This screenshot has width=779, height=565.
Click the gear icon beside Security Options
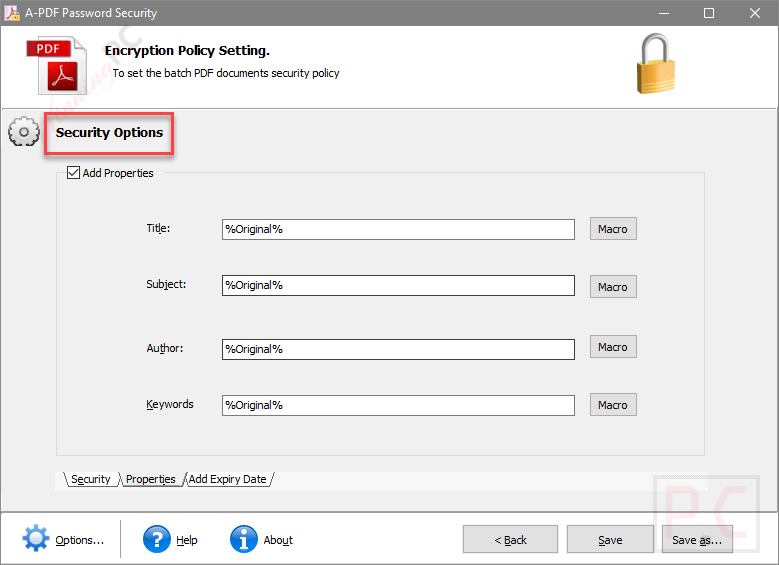(24, 132)
